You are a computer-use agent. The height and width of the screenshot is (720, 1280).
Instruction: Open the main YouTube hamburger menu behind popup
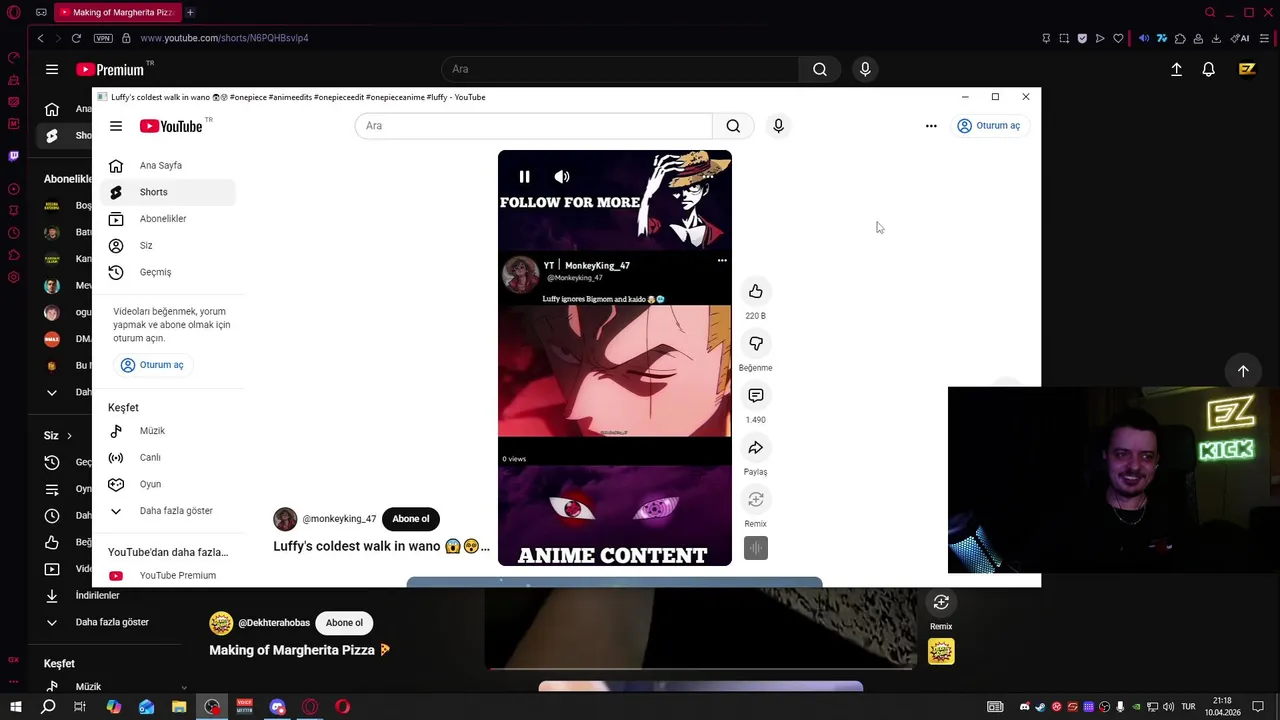pyautogui.click(x=52, y=69)
